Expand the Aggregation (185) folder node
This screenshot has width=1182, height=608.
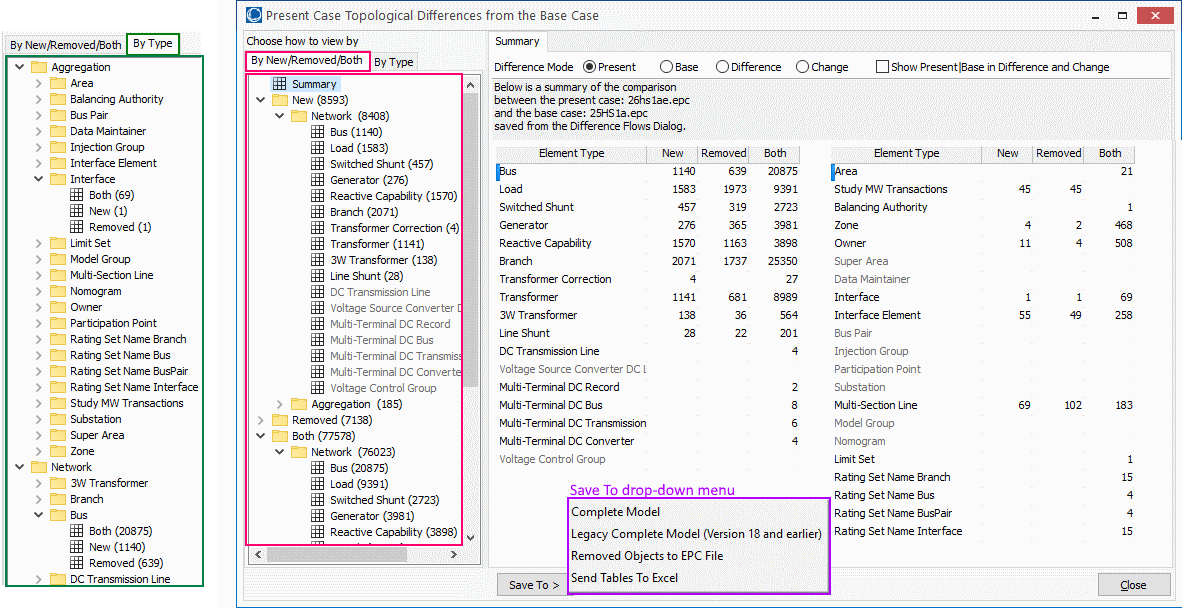(x=279, y=405)
